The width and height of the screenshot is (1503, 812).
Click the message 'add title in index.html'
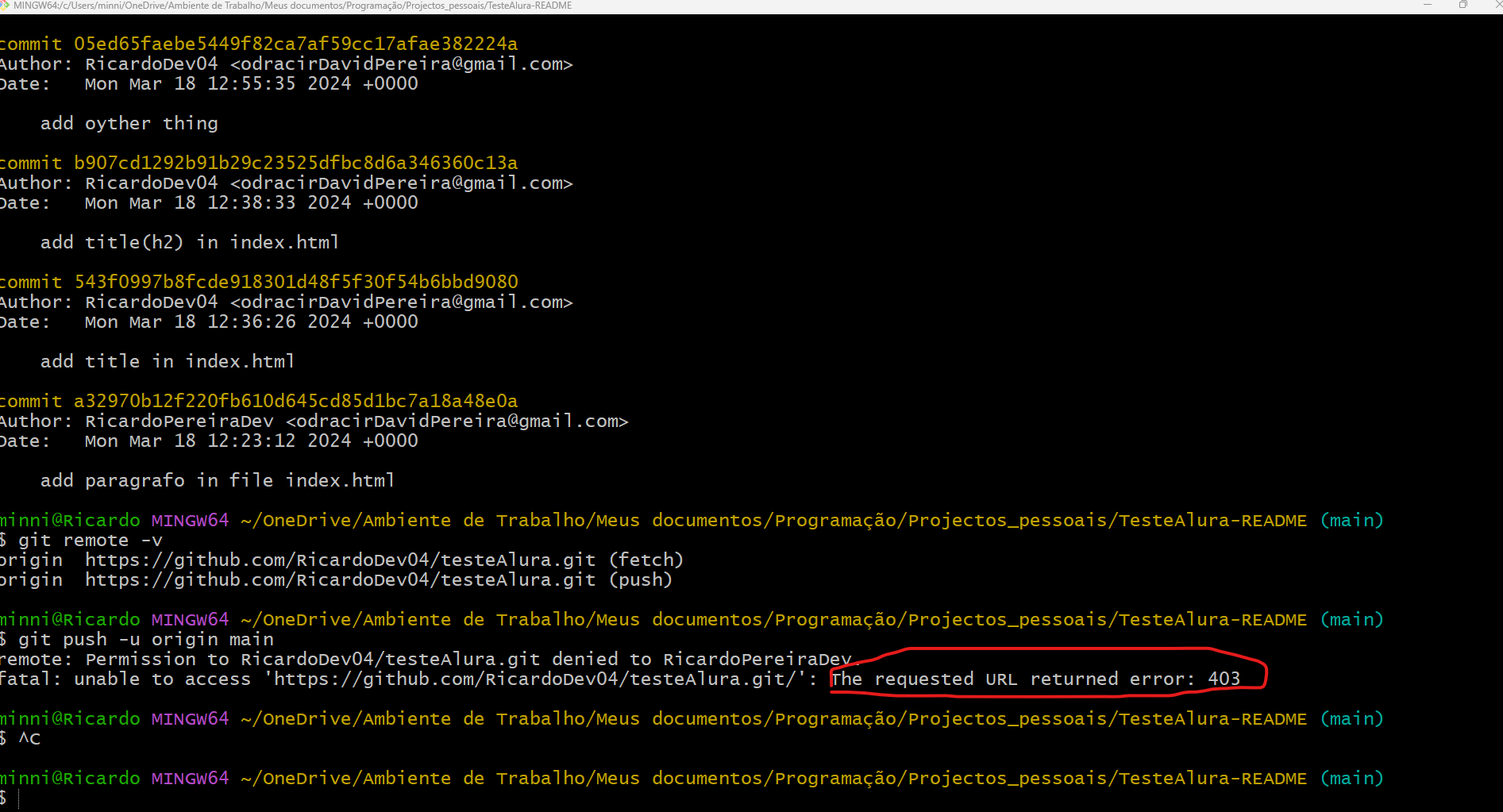[168, 361]
